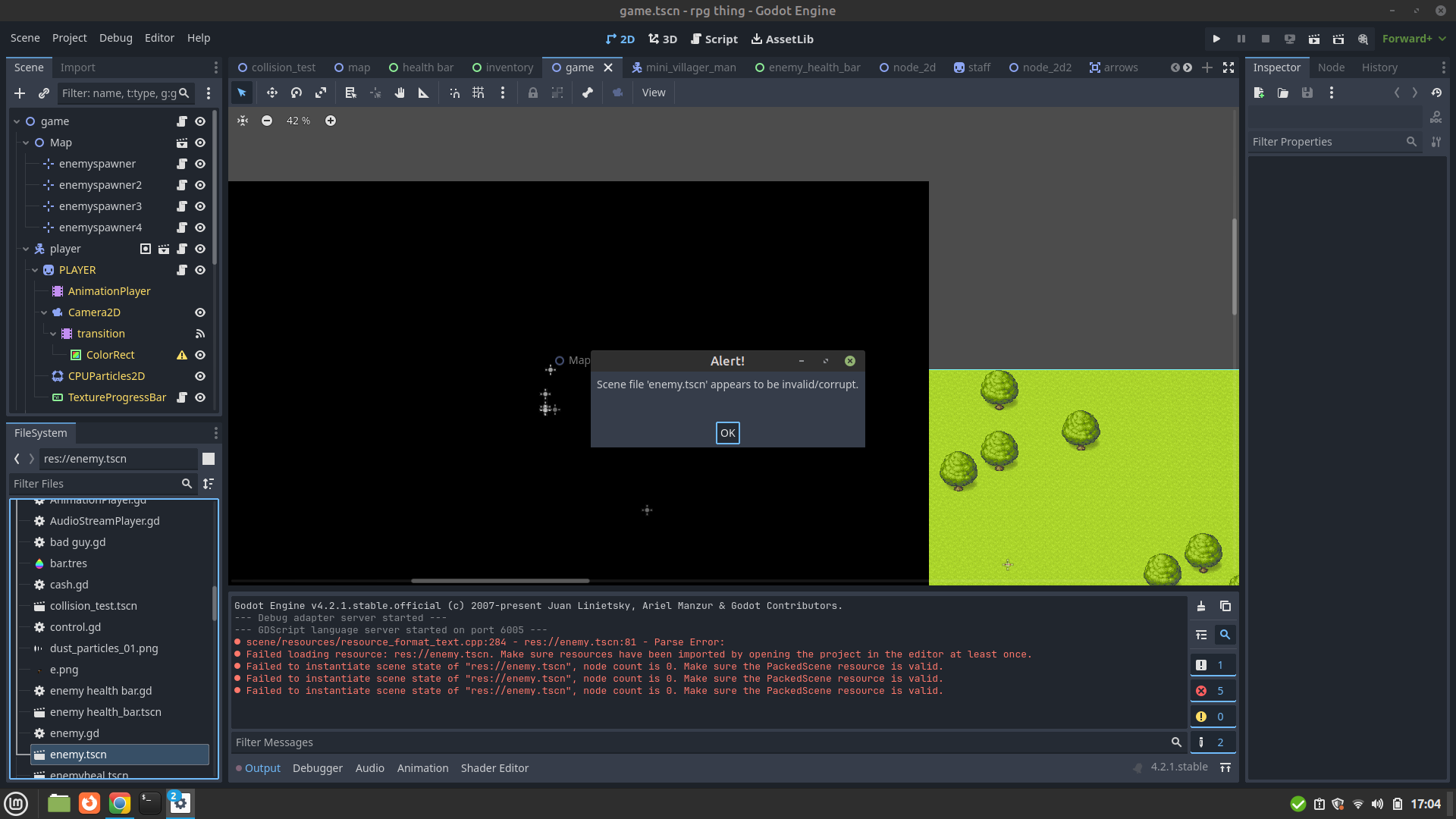The height and width of the screenshot is (819, 1456).
Task: Hide the Camera2D node
Action: [200, 312]
